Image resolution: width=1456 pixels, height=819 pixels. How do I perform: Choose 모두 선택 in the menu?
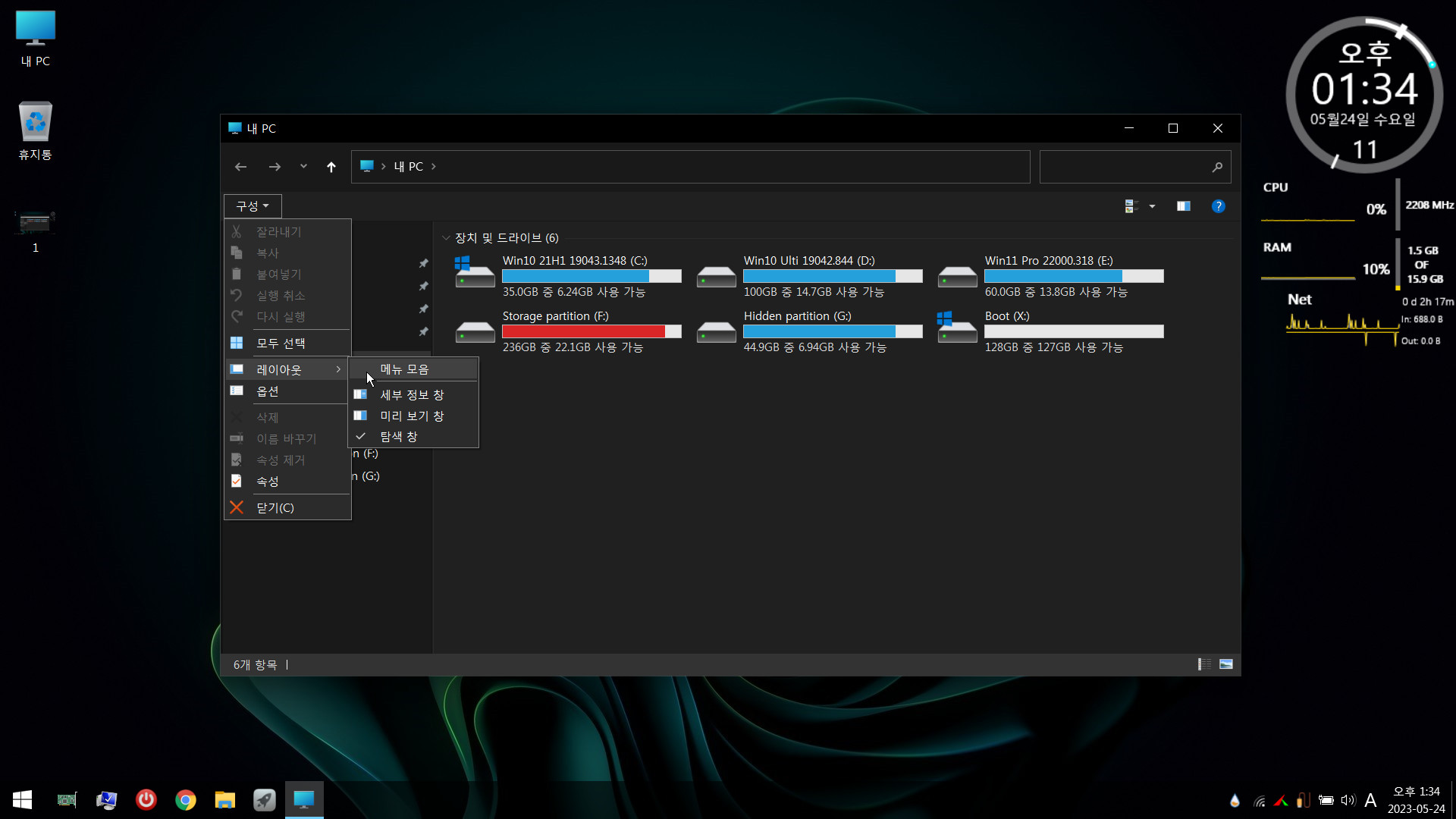[x=287, y=344]
